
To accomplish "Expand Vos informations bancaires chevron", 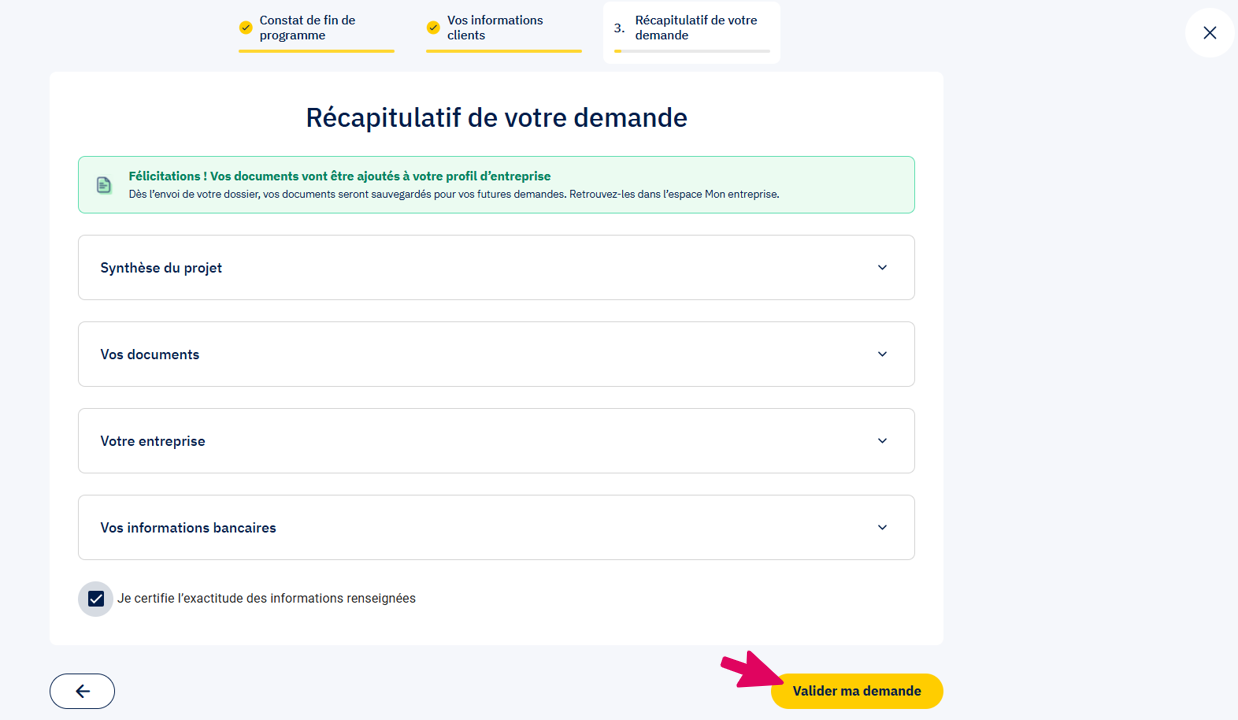I will (x=882, y=528).
